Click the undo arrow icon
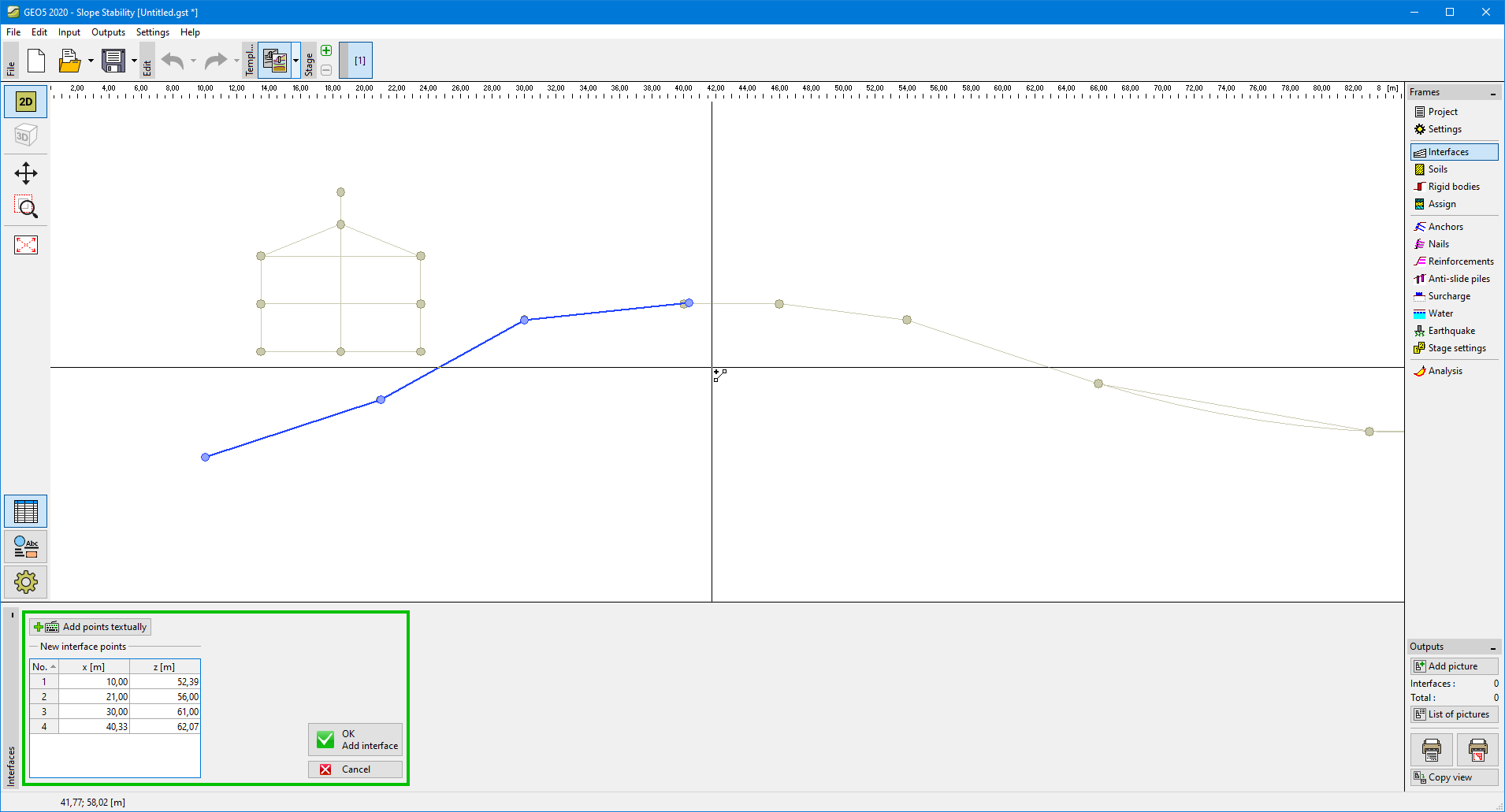The height and width of the screenshot is (812, 1505). click(172, 61)
